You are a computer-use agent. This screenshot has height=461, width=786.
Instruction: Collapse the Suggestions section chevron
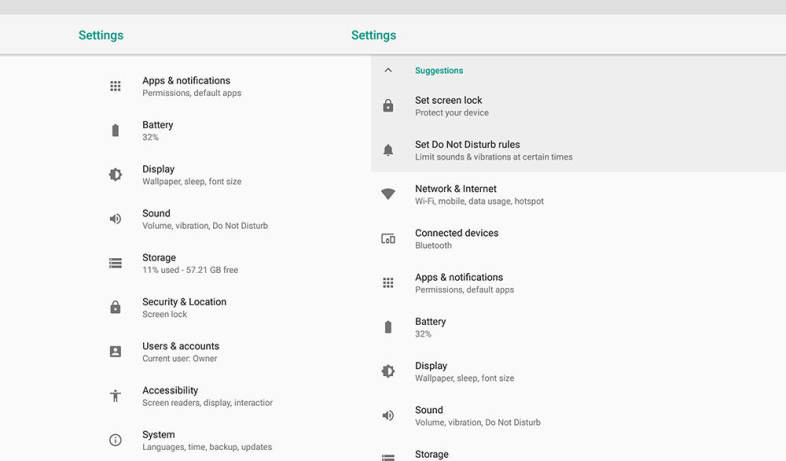pos(388,71)
